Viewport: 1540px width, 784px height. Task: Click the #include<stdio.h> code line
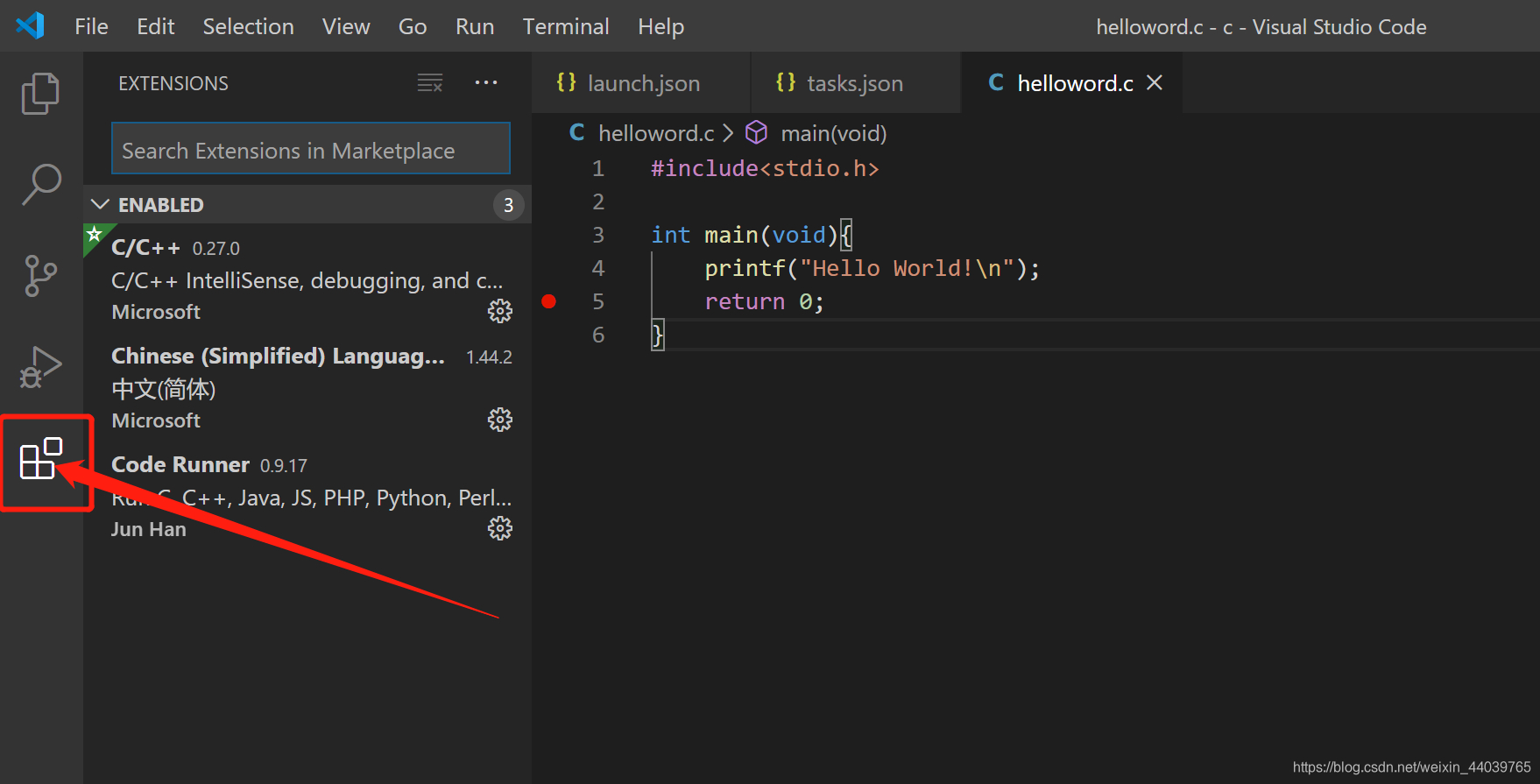coord(765,168)
